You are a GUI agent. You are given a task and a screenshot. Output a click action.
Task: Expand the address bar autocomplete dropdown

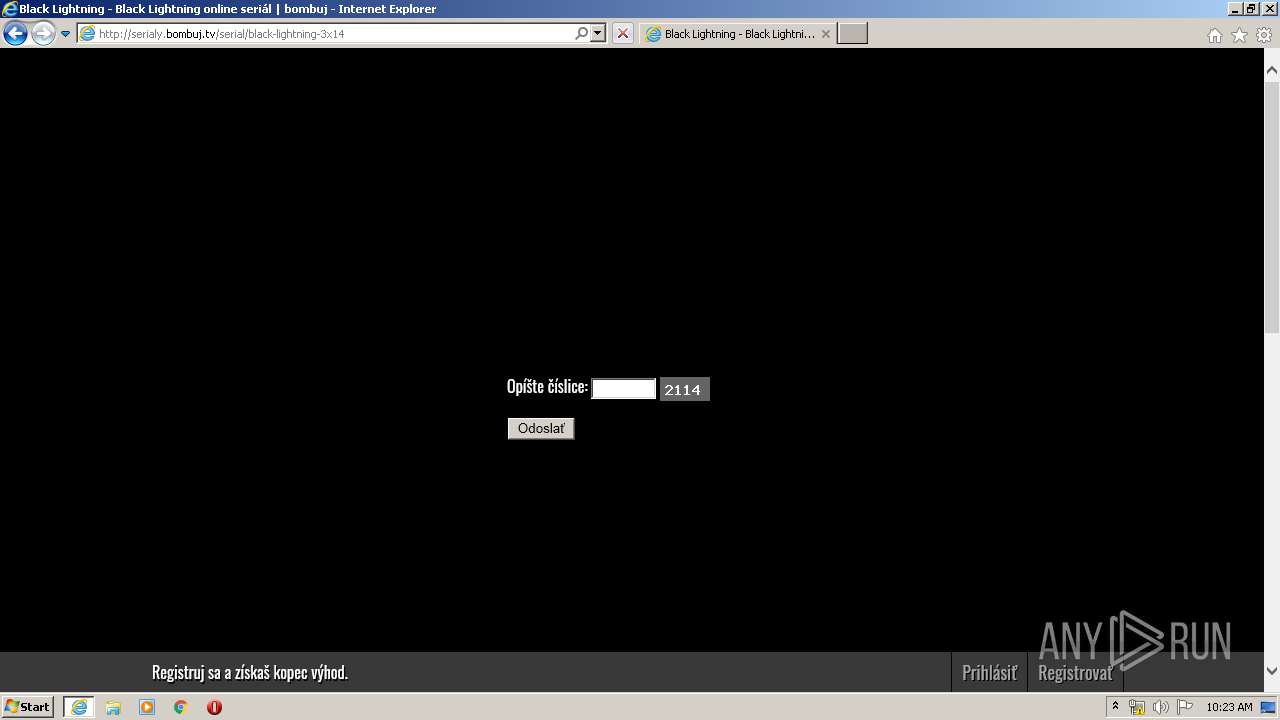click(x=598, y=33)
